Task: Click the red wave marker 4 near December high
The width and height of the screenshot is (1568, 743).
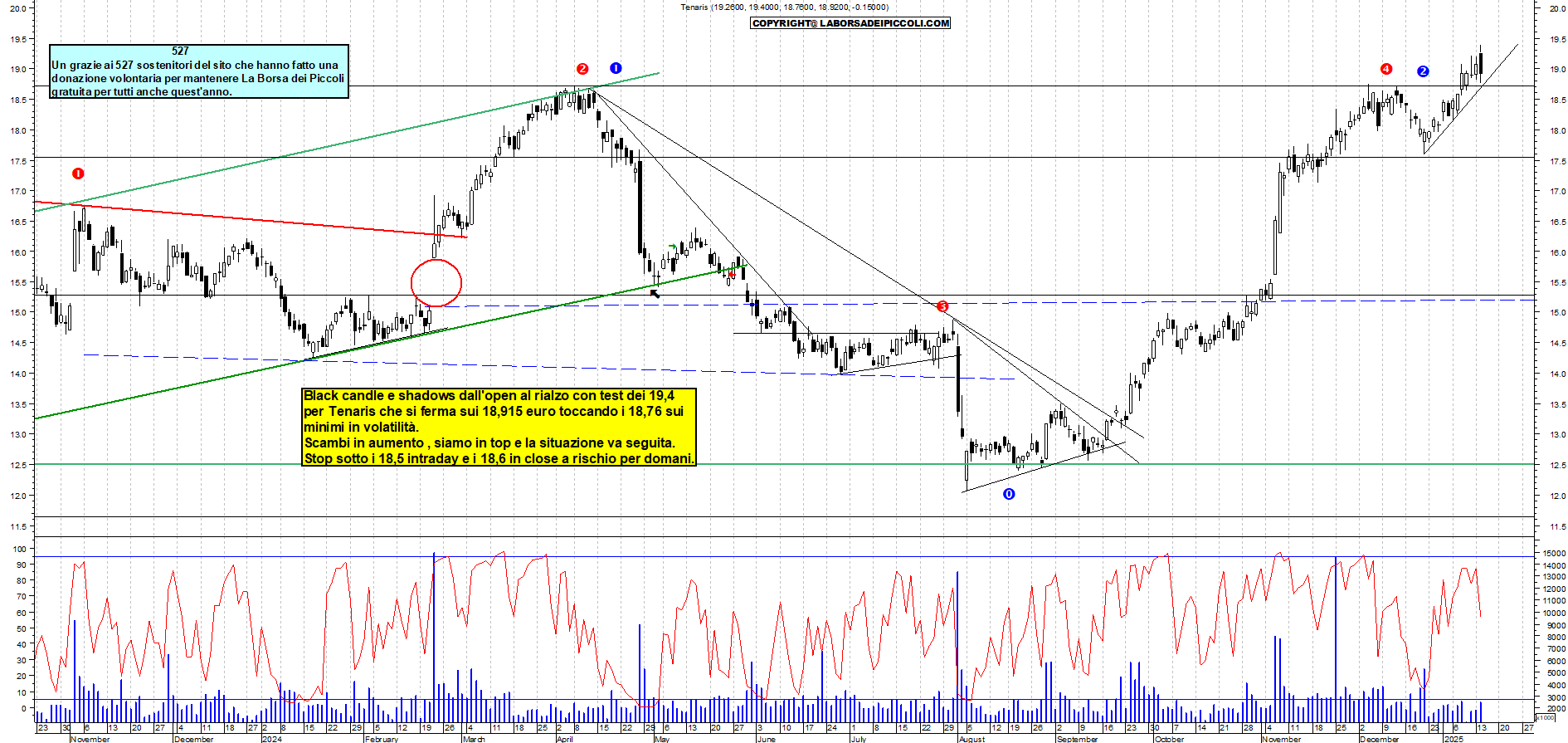Action: click(1386, 69)
